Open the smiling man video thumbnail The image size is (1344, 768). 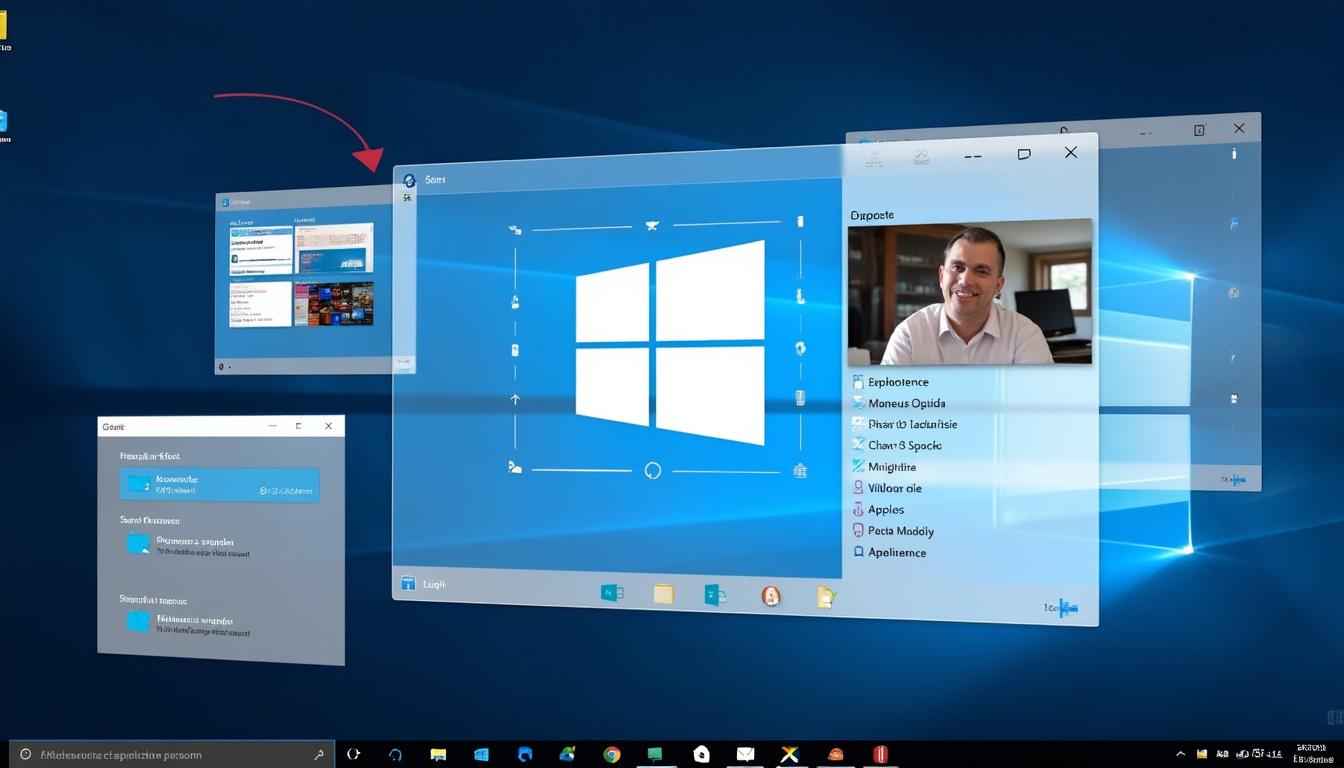coord(969,292)
